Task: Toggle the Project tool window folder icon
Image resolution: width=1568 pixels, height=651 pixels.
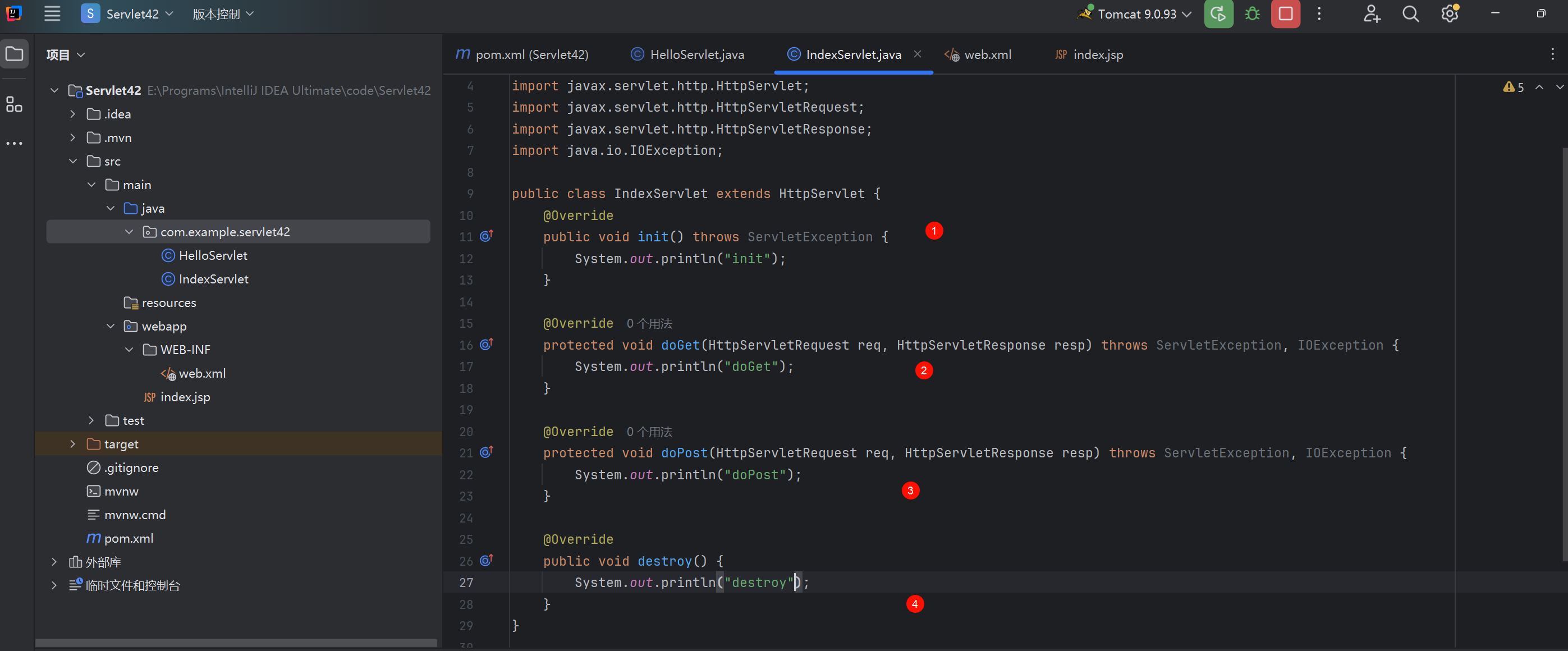Action: (14, 54)
